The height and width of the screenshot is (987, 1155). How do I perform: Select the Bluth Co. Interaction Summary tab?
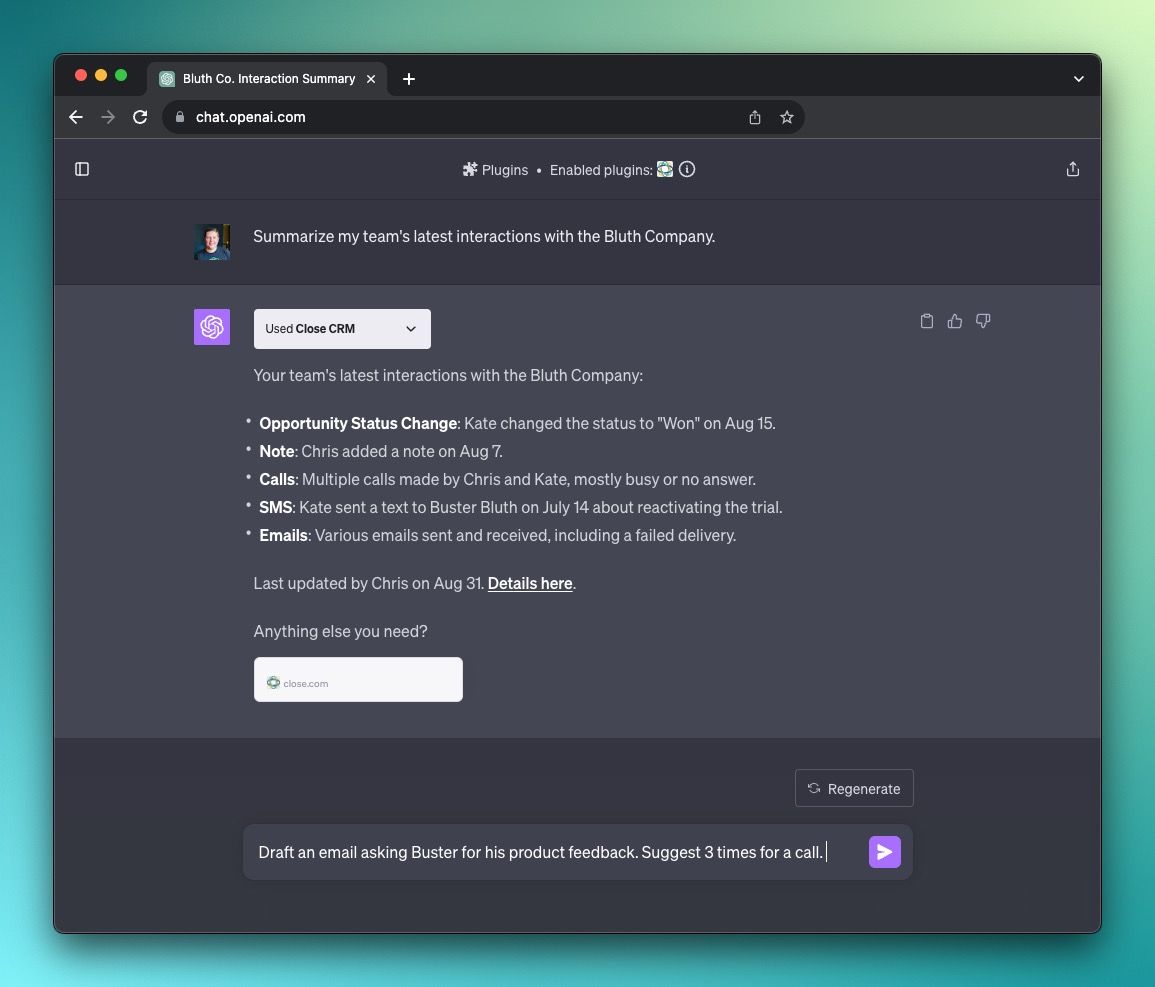tap(268, 79)
